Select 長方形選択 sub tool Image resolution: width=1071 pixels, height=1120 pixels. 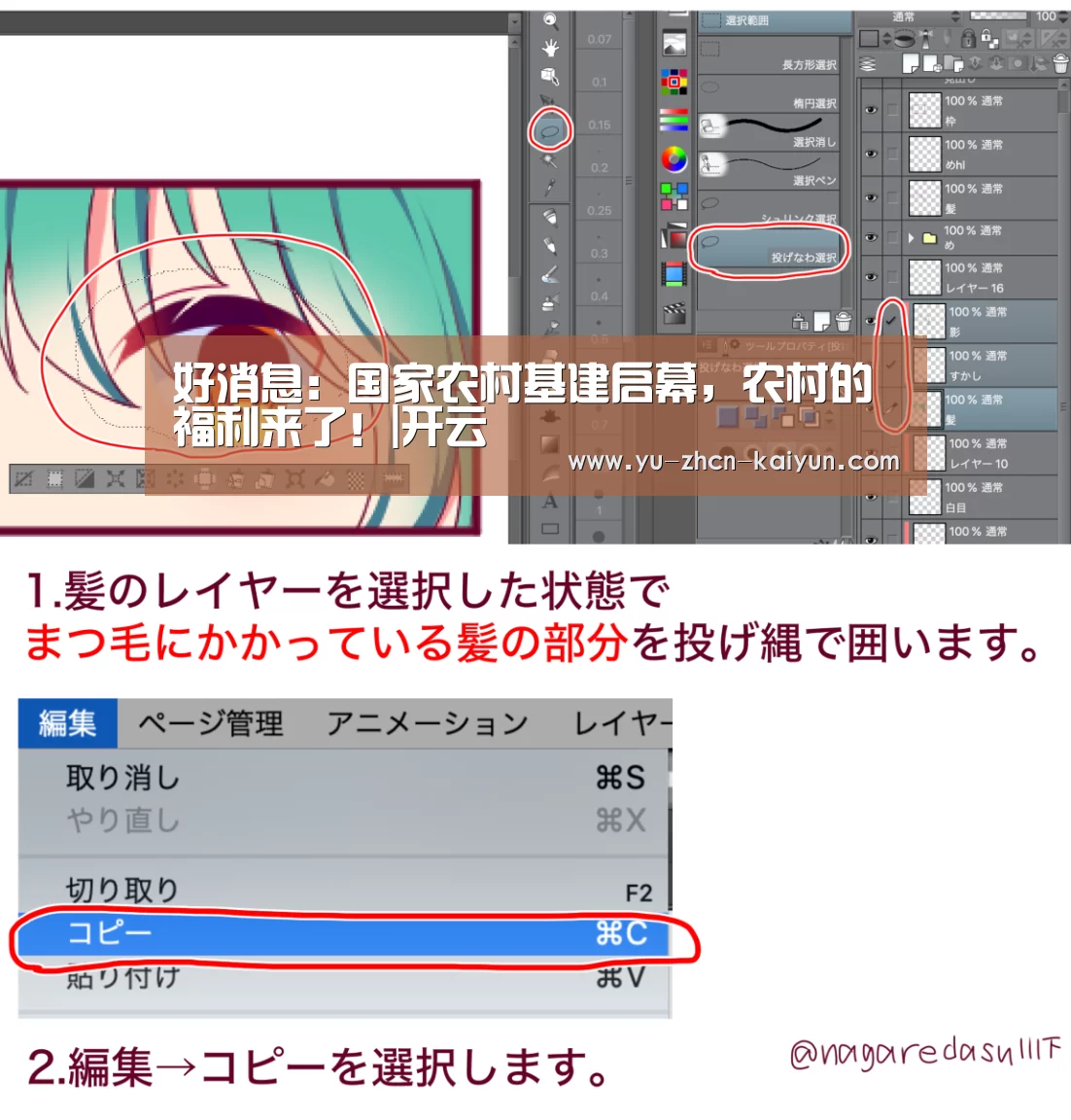770,55
